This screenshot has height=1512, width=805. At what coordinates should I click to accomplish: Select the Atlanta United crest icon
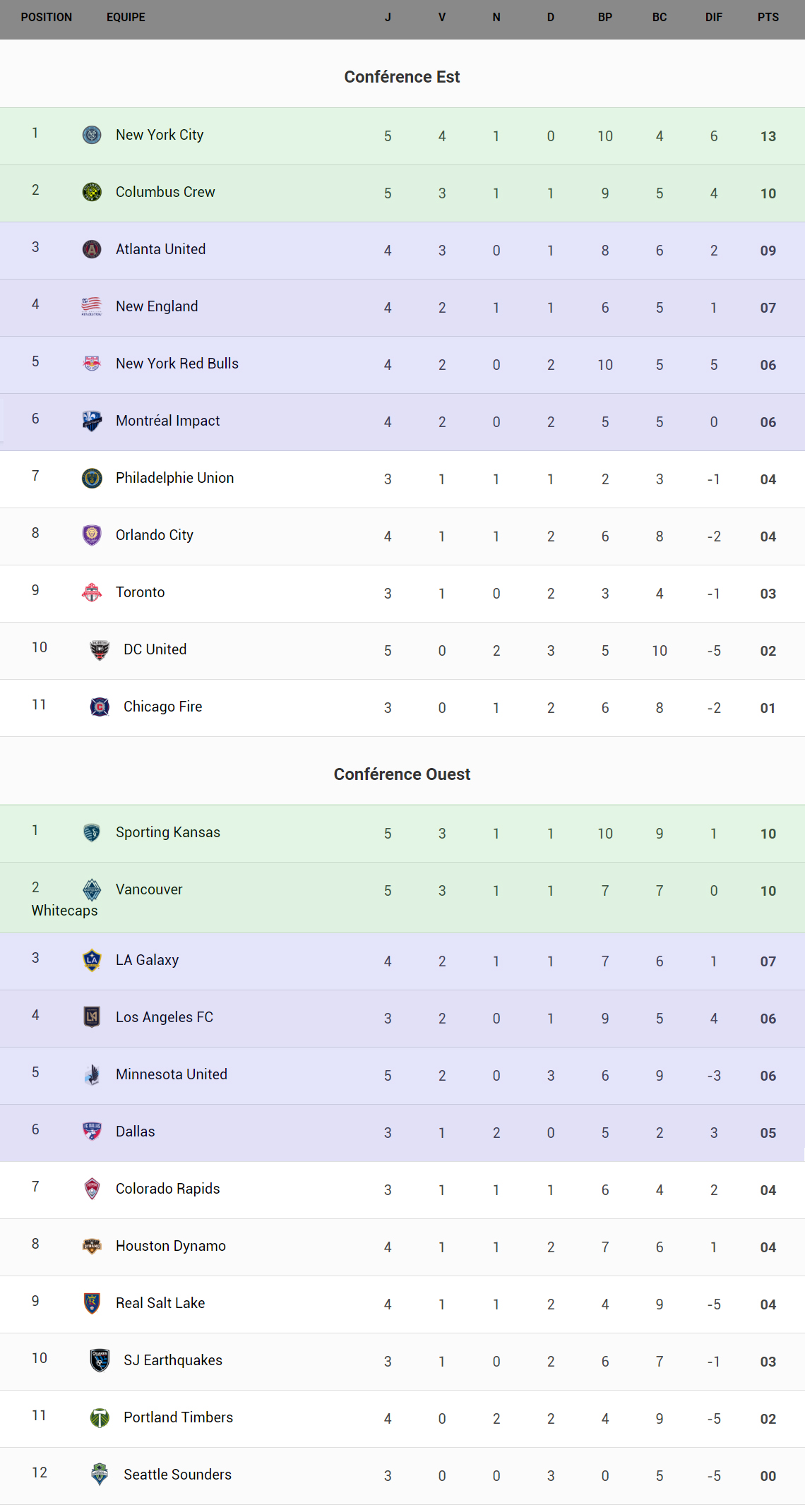(x=92, y=249)
